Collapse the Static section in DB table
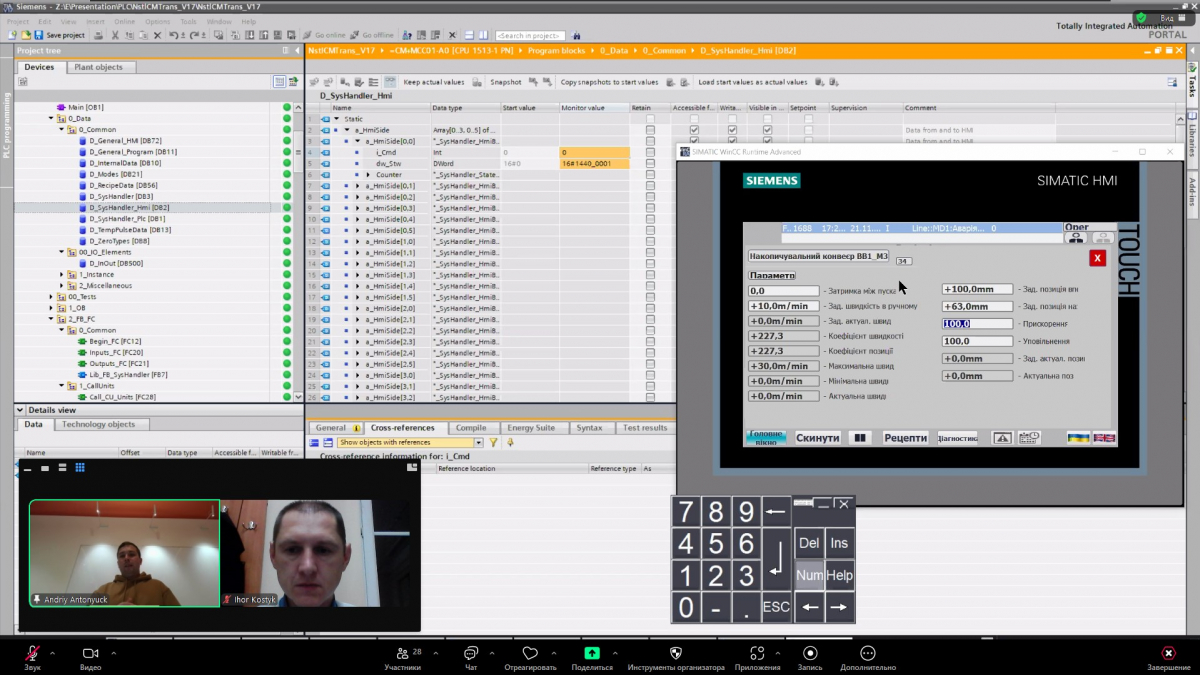1200x675 pixels. pyautogui.click(x=337, y=119)
